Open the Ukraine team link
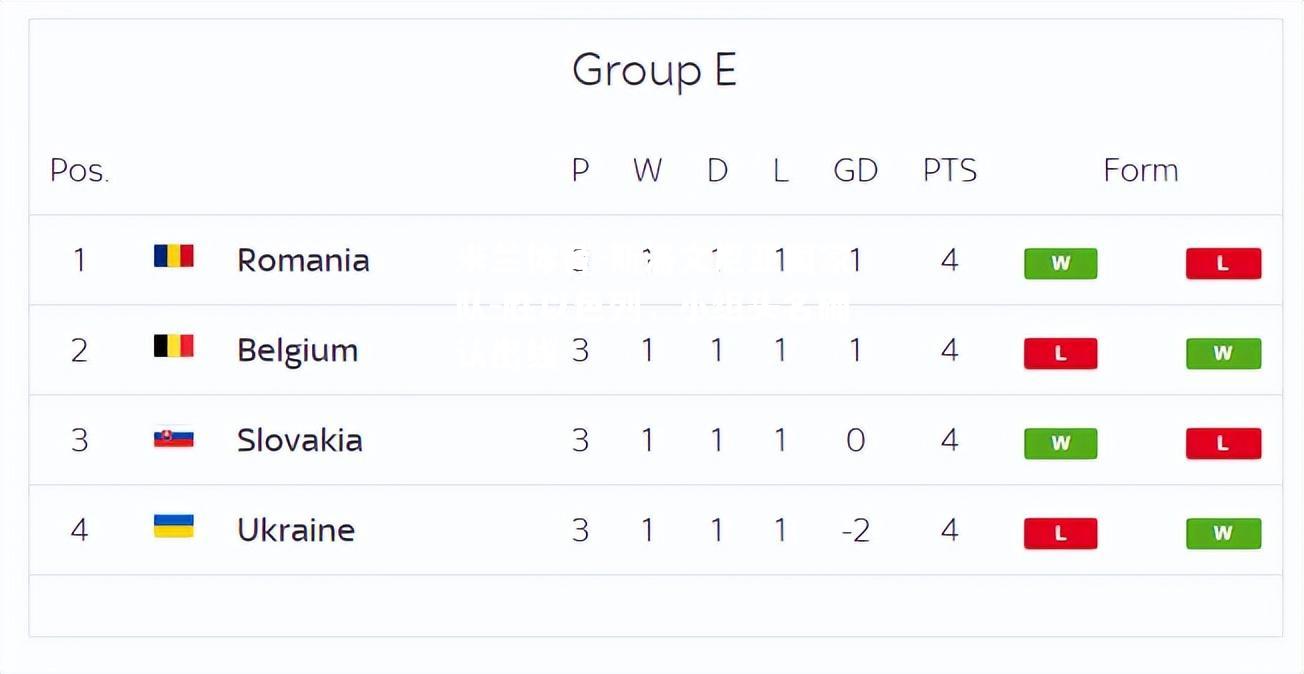1304x674 pixels. 295,530
